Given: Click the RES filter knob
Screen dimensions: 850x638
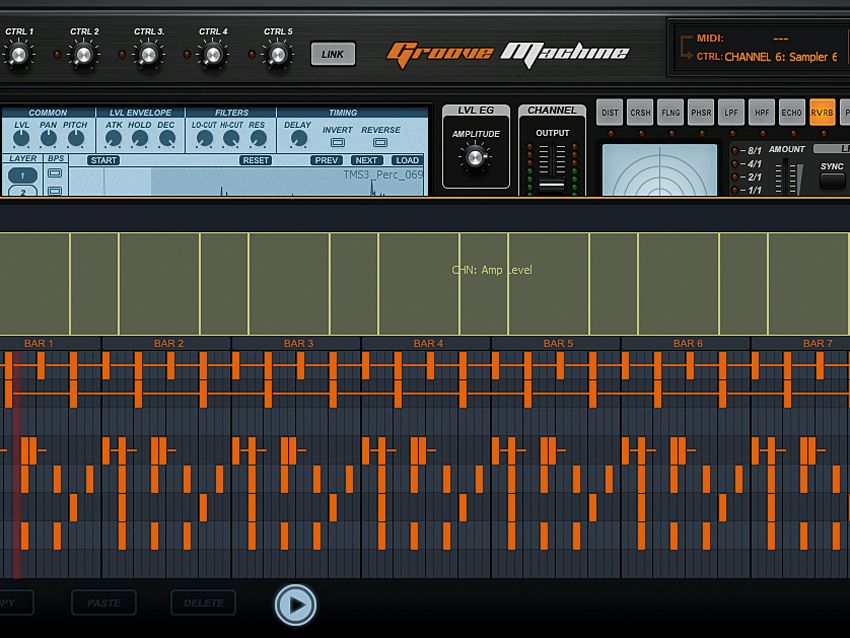Looking at the screenshot, I should [x=259, y=139].
